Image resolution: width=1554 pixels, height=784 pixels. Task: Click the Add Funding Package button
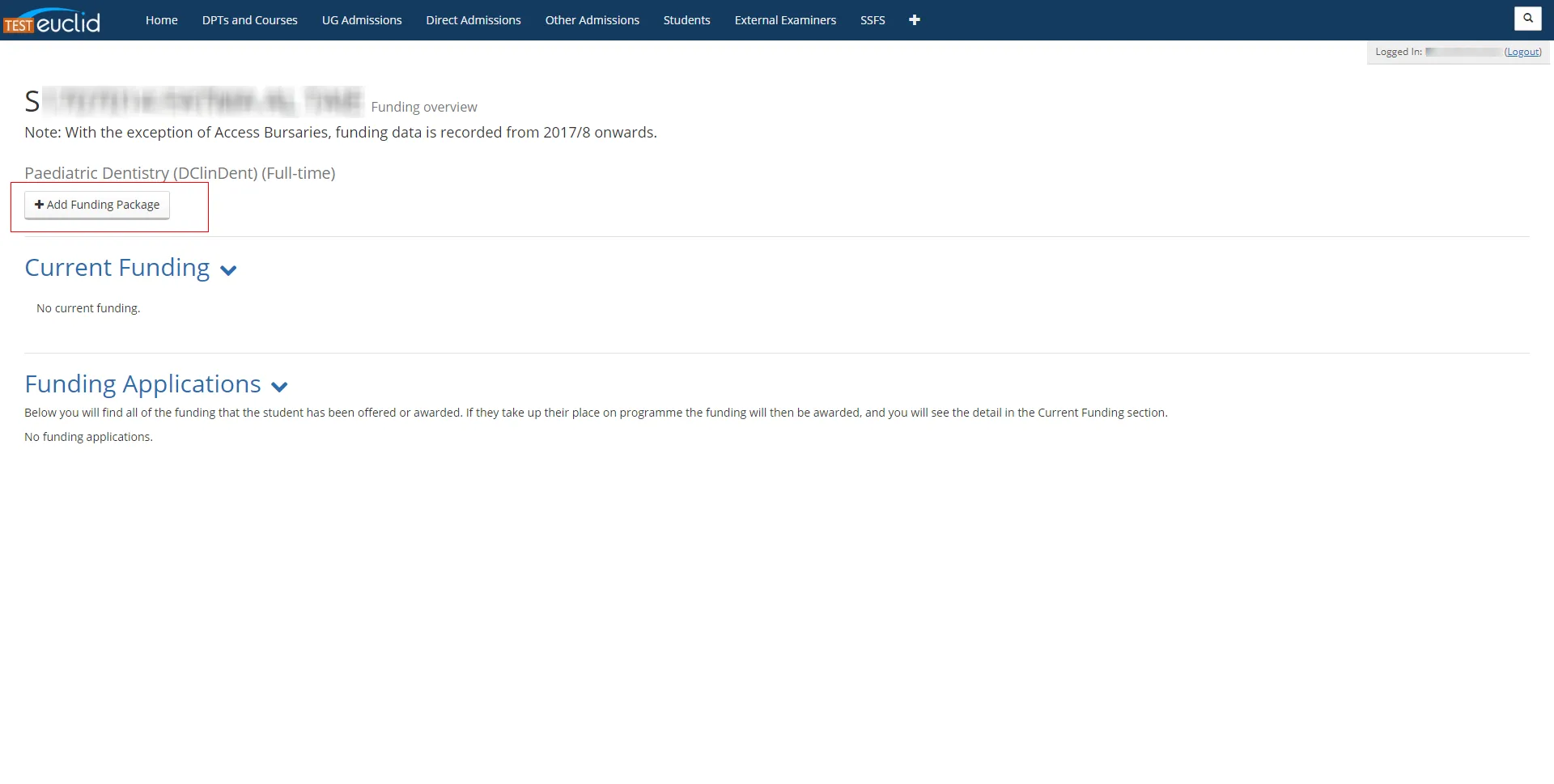pyautogui.click(x=97, y=205)
